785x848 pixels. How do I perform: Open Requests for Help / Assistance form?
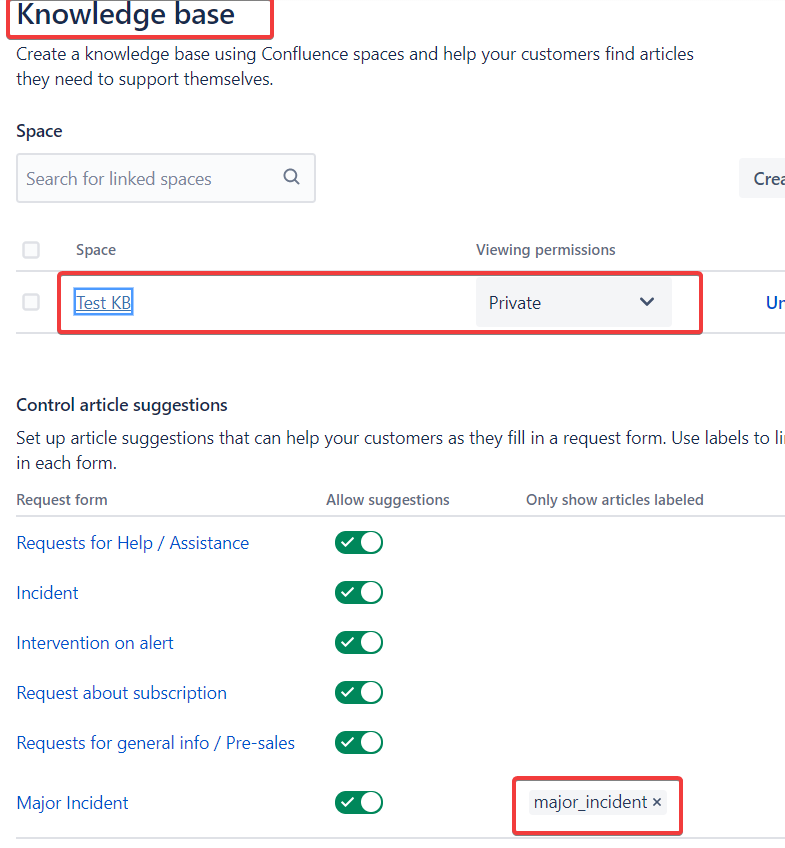pos(133,543)
